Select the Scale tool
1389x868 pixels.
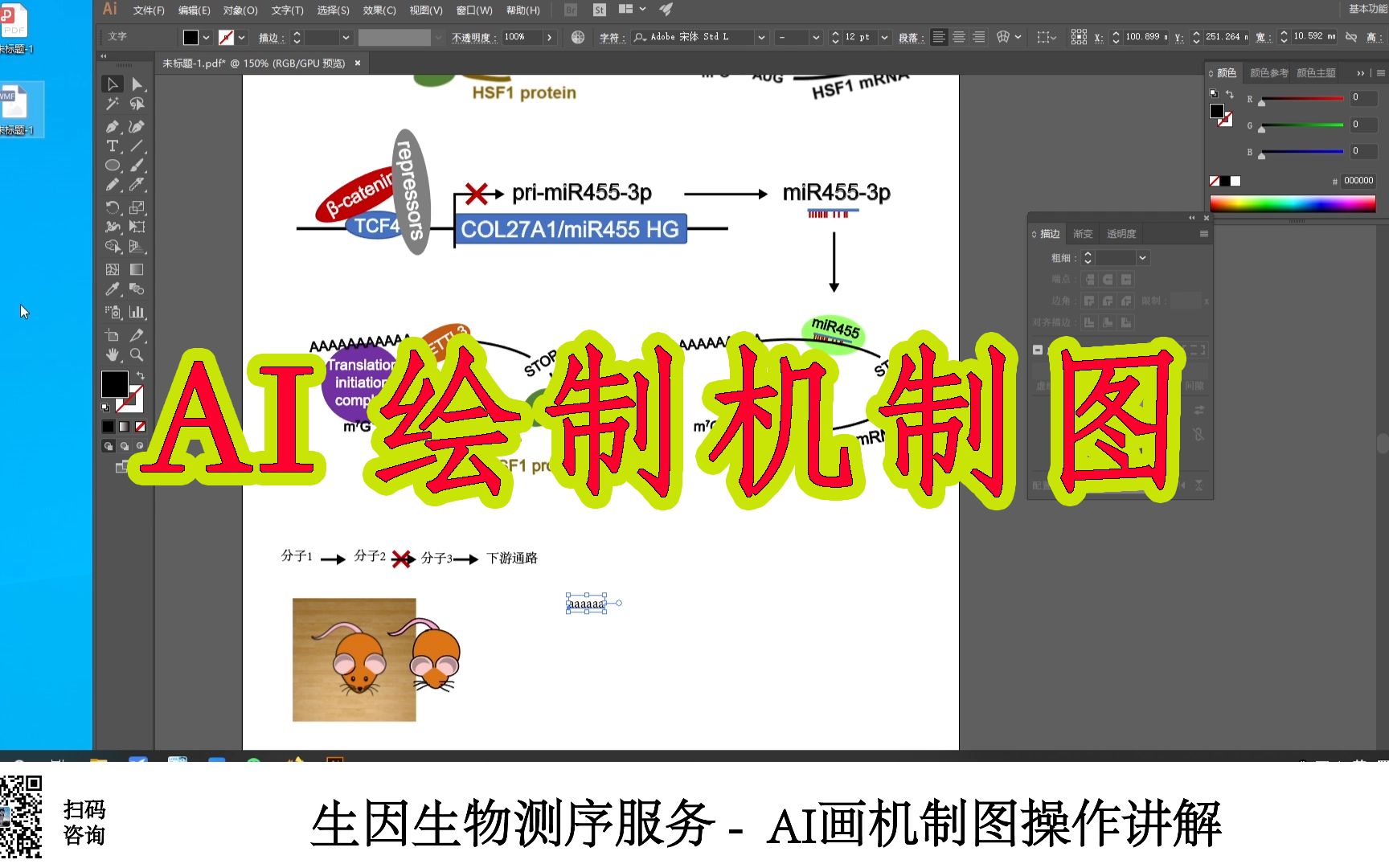[137, 207]
